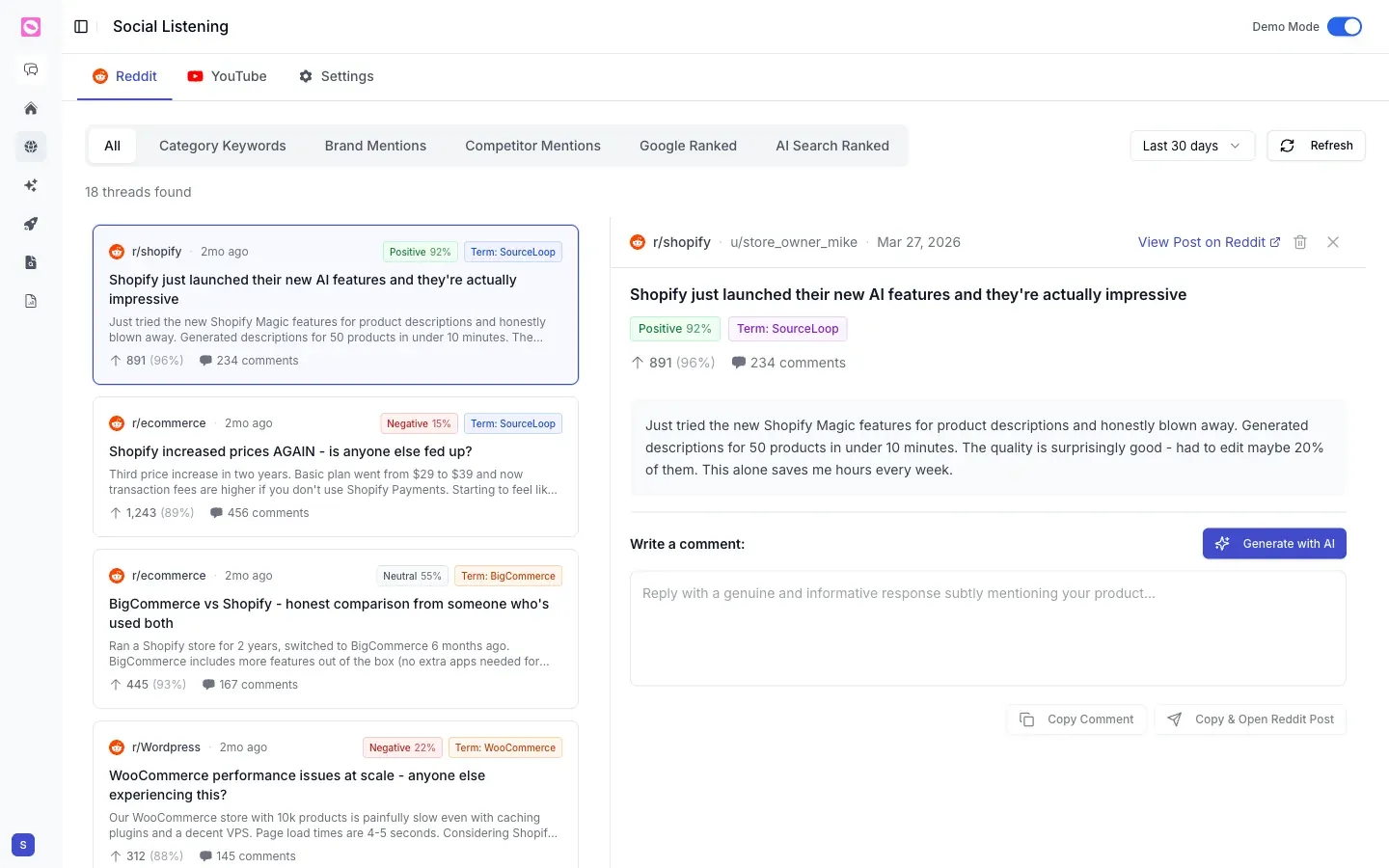Screen dimensions: 1389x868
Task: Switch to the YouTube tab
Action: [x=228, y=76]
